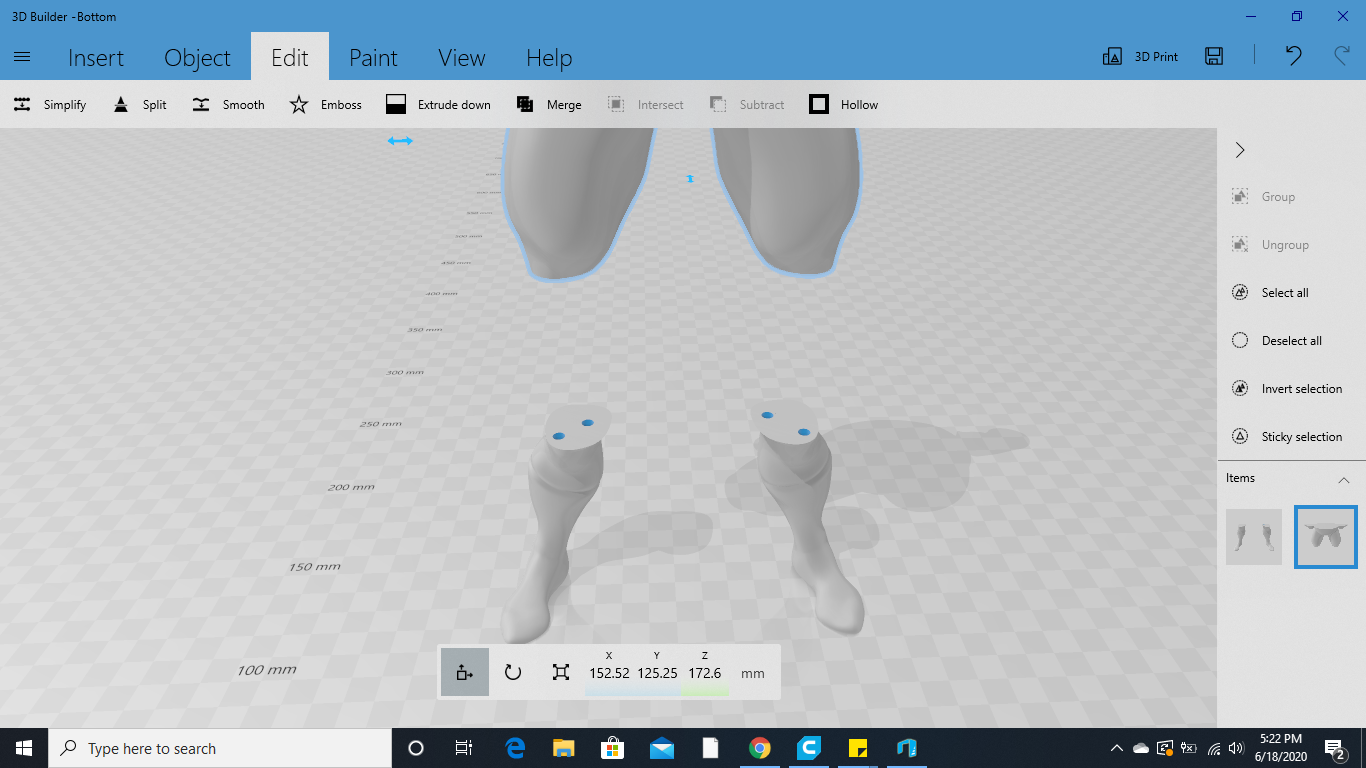Enable Sticky selection

[x=1290, y=436]
